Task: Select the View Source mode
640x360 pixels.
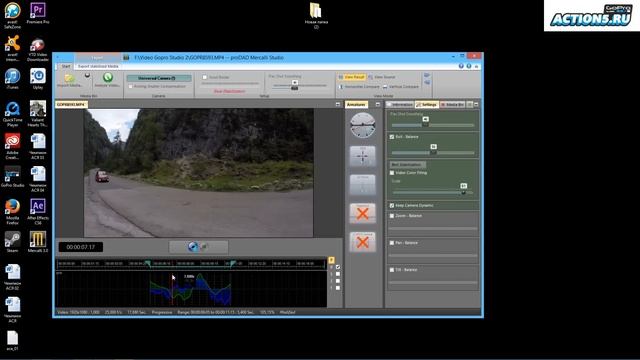Action: [x=382, y=77]
